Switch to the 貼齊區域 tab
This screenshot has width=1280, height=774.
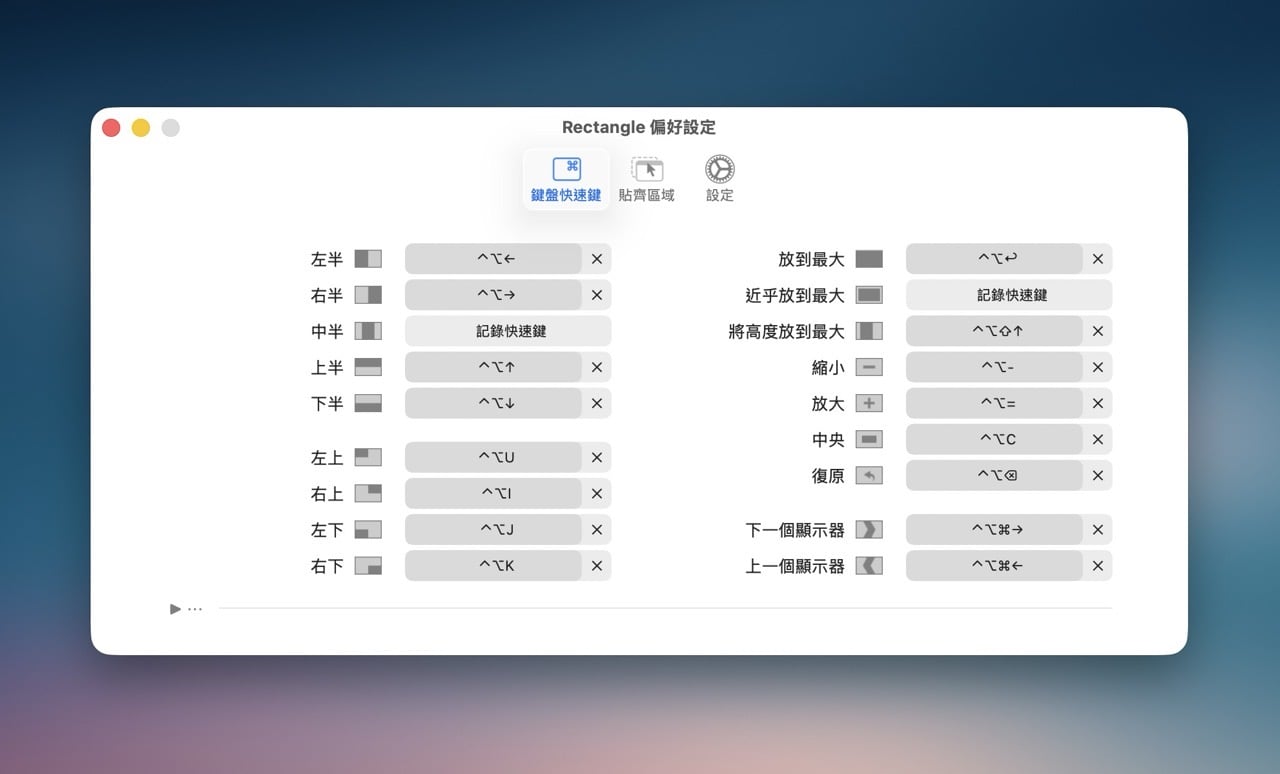pyautogui.click(x=647, y=180)
